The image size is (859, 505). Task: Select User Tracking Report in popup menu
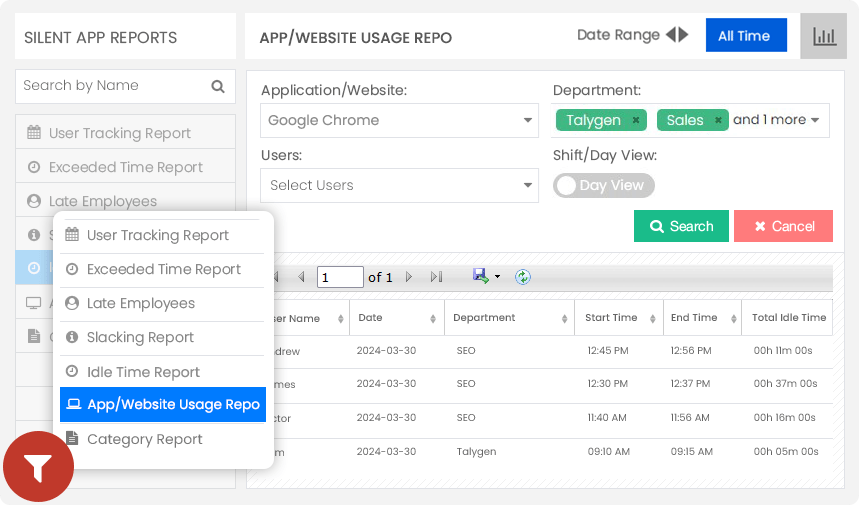pos(162,236)
